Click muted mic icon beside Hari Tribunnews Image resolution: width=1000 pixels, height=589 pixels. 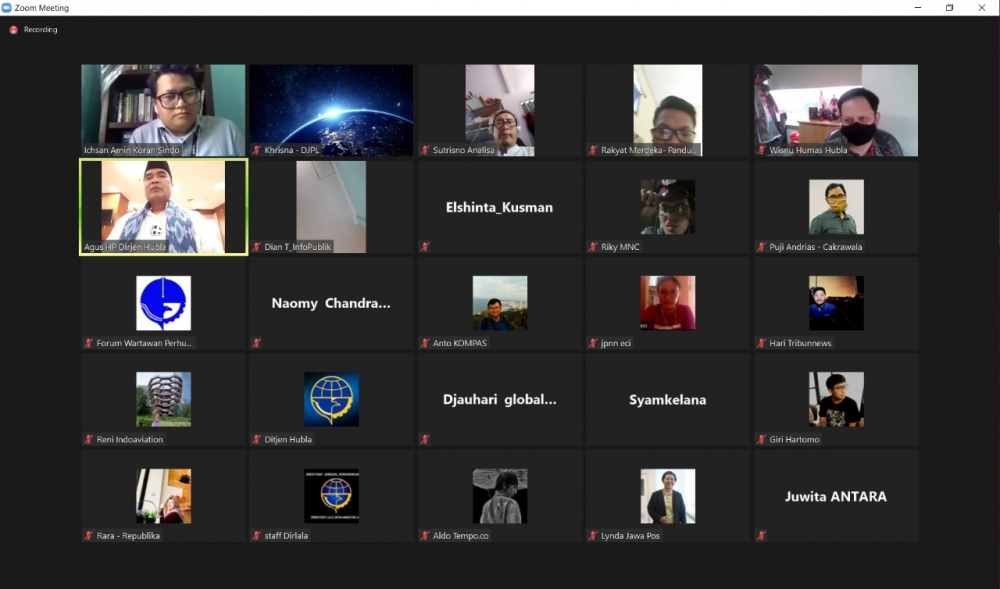(761, 343)
